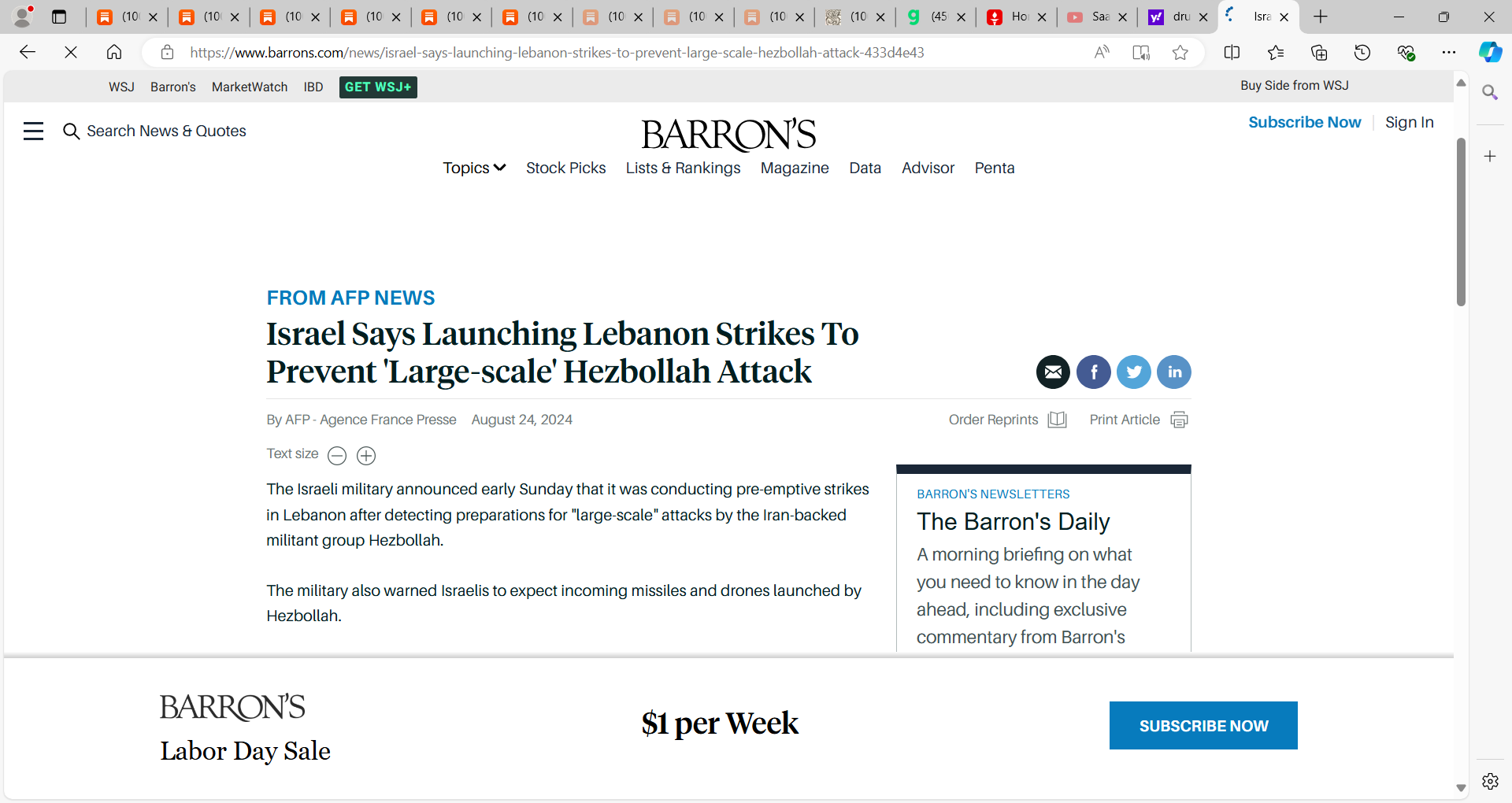Share article on Facebook
The width and height of the screenshot is (1512, 803).
pyautogui.click(x=1094, y=372)
